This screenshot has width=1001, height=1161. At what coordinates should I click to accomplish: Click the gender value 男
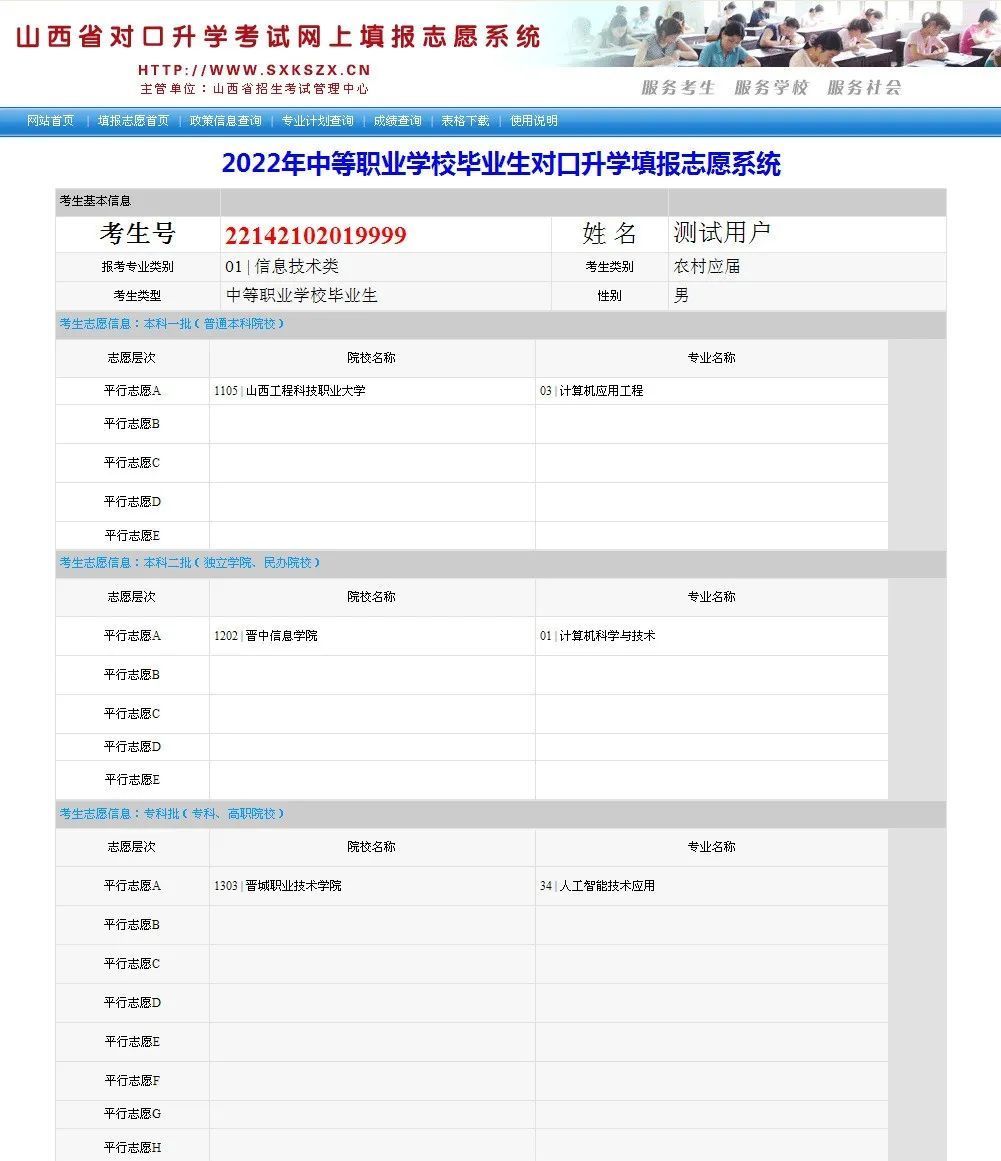tap(681, 295)
